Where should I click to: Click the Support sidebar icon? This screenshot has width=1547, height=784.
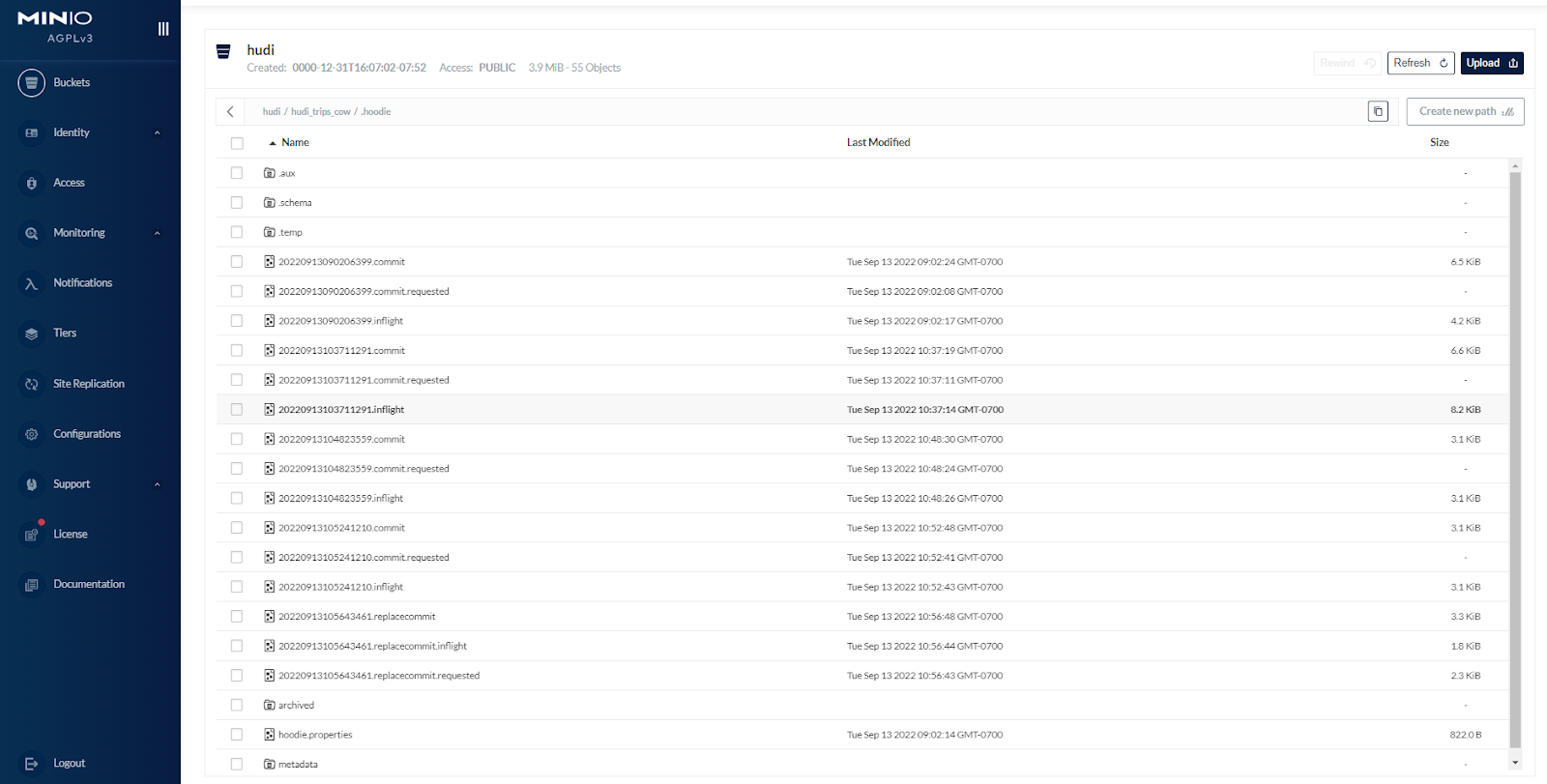[32, 484]
